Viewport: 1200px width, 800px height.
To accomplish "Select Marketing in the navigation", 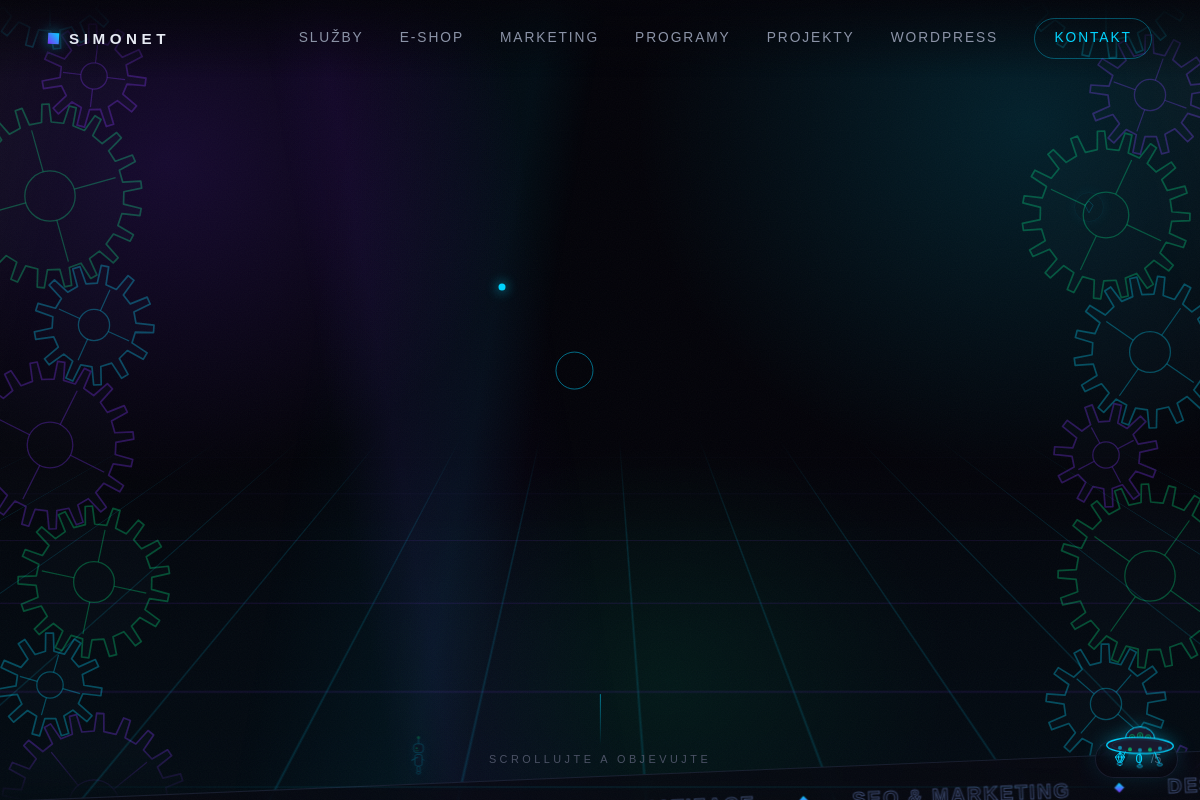I will (x=549, y=37).
